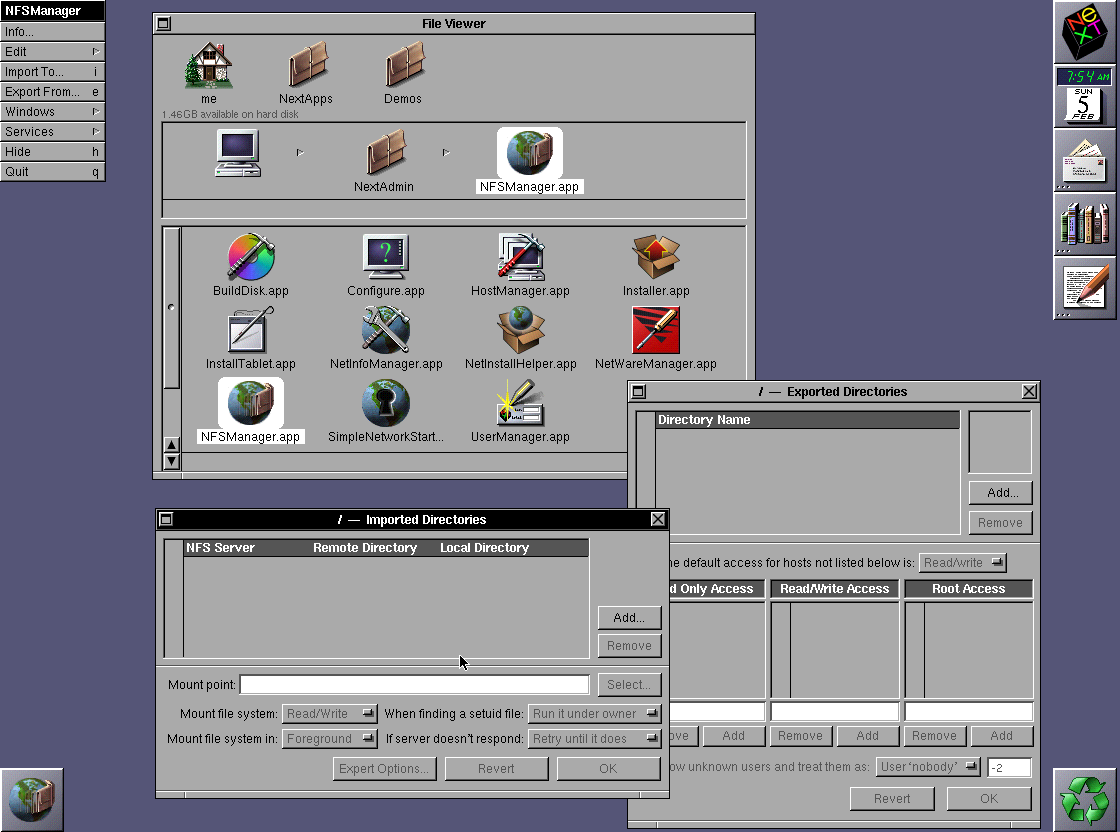1120x832 pixels.
Task: Open the NextApps folder on shelf
Action: [306, 66]
